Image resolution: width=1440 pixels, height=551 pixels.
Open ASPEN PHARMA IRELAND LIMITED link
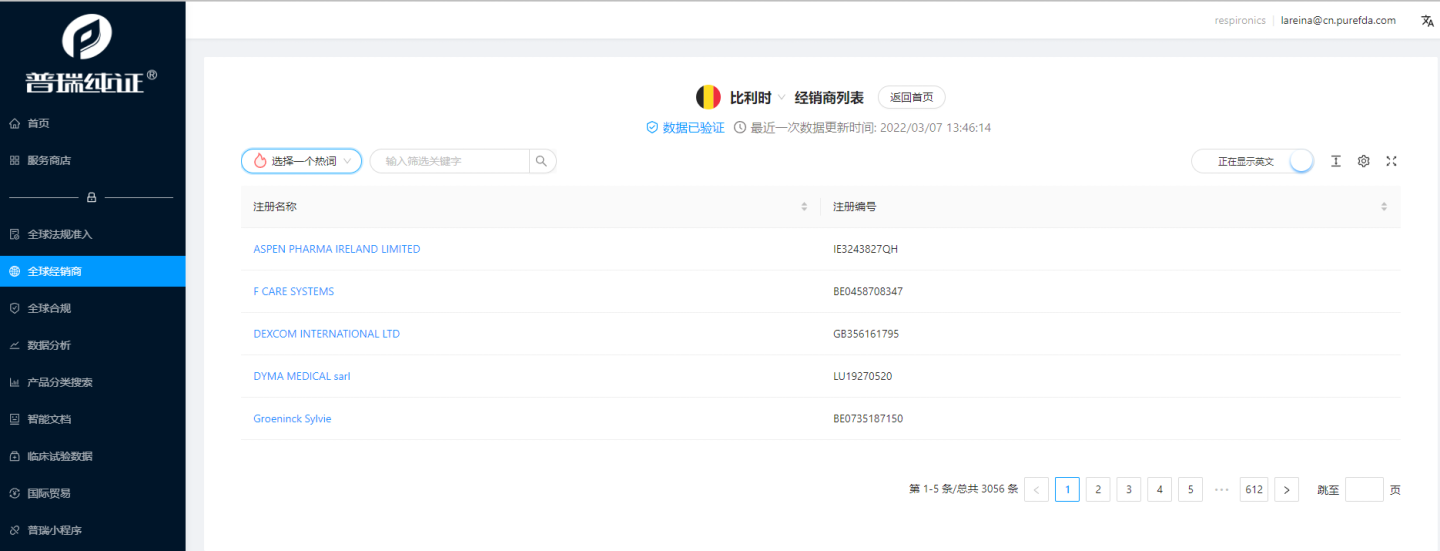click(337, 249)
